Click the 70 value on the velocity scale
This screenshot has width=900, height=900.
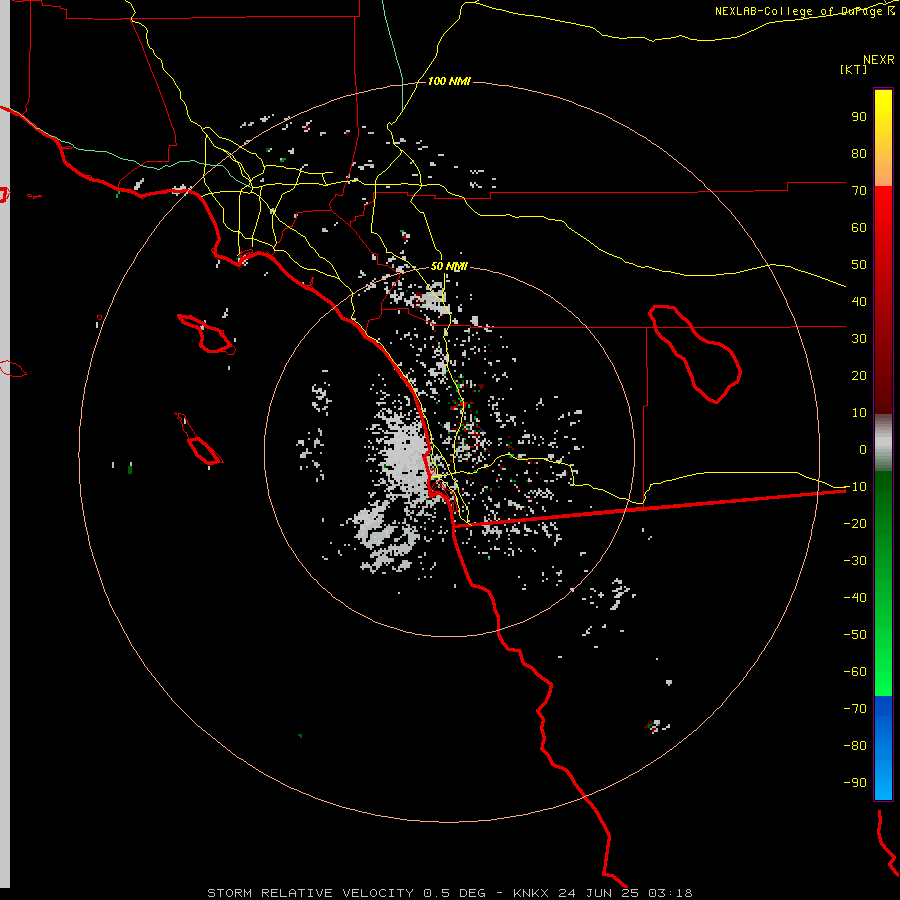(859, 191)
